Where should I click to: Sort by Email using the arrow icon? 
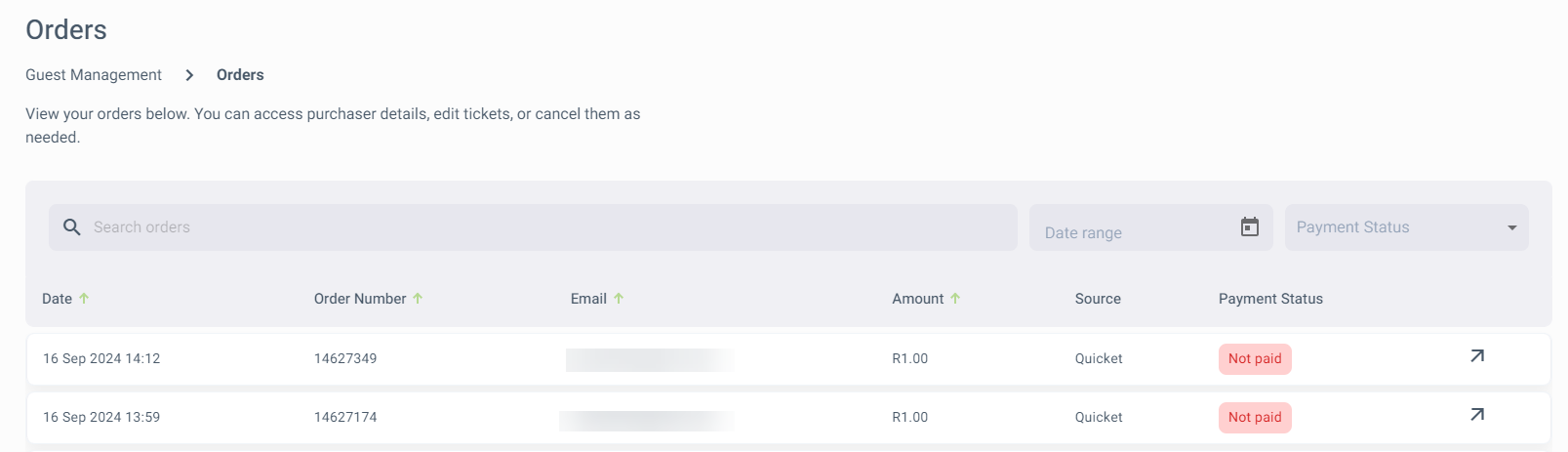click(x=619, y=299)
